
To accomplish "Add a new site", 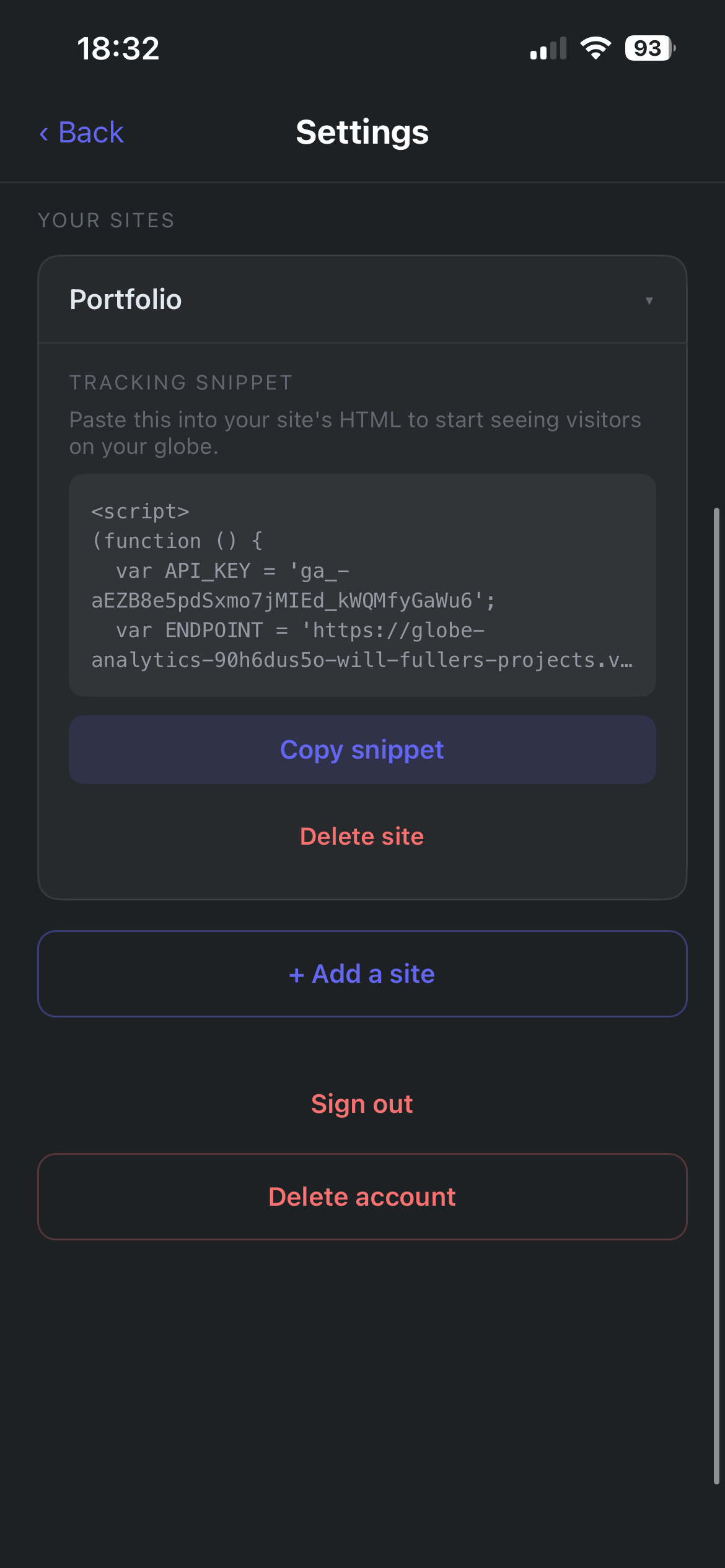I will (x=362, y=973).
